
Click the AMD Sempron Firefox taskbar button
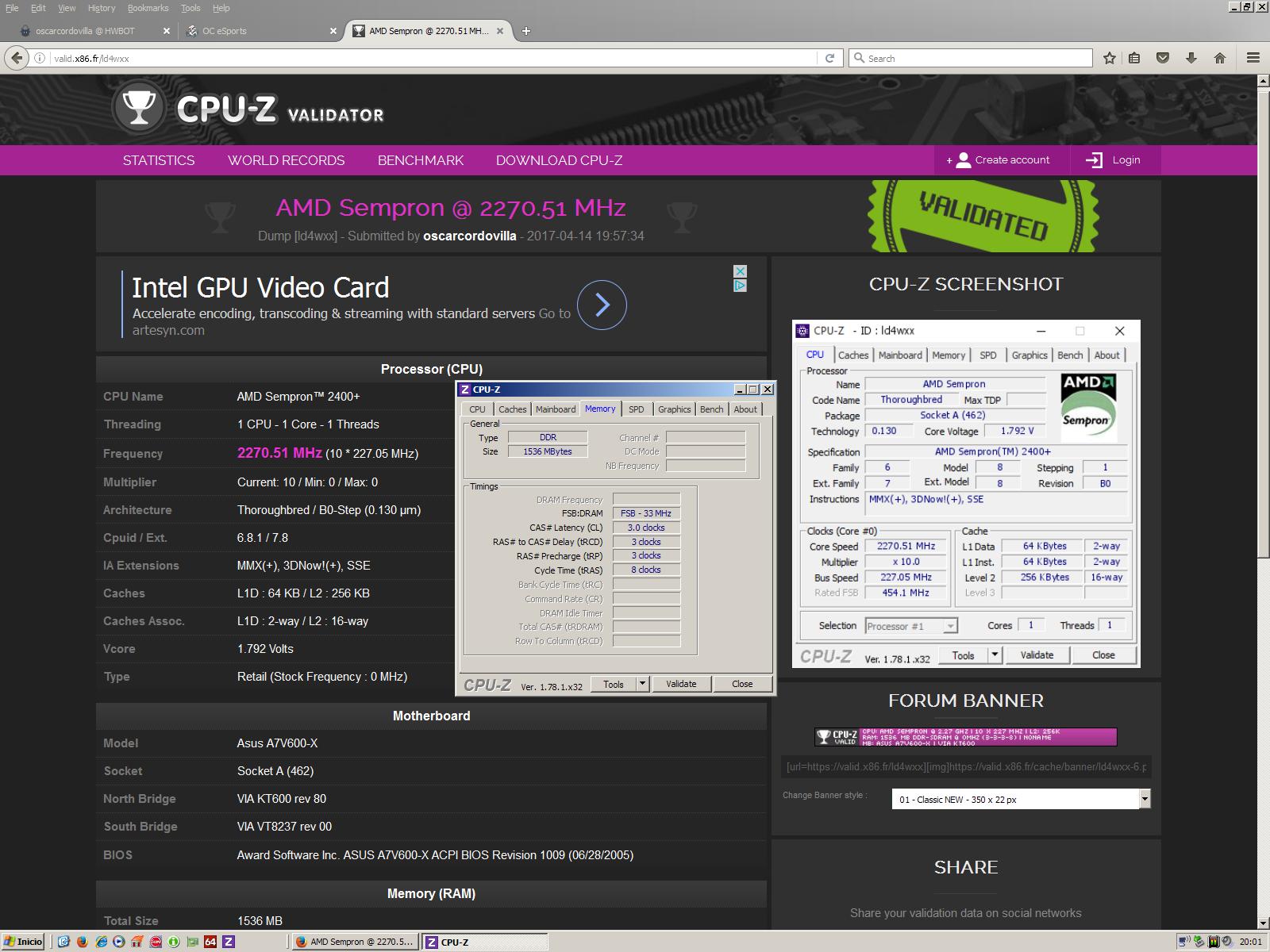[354, 942]
